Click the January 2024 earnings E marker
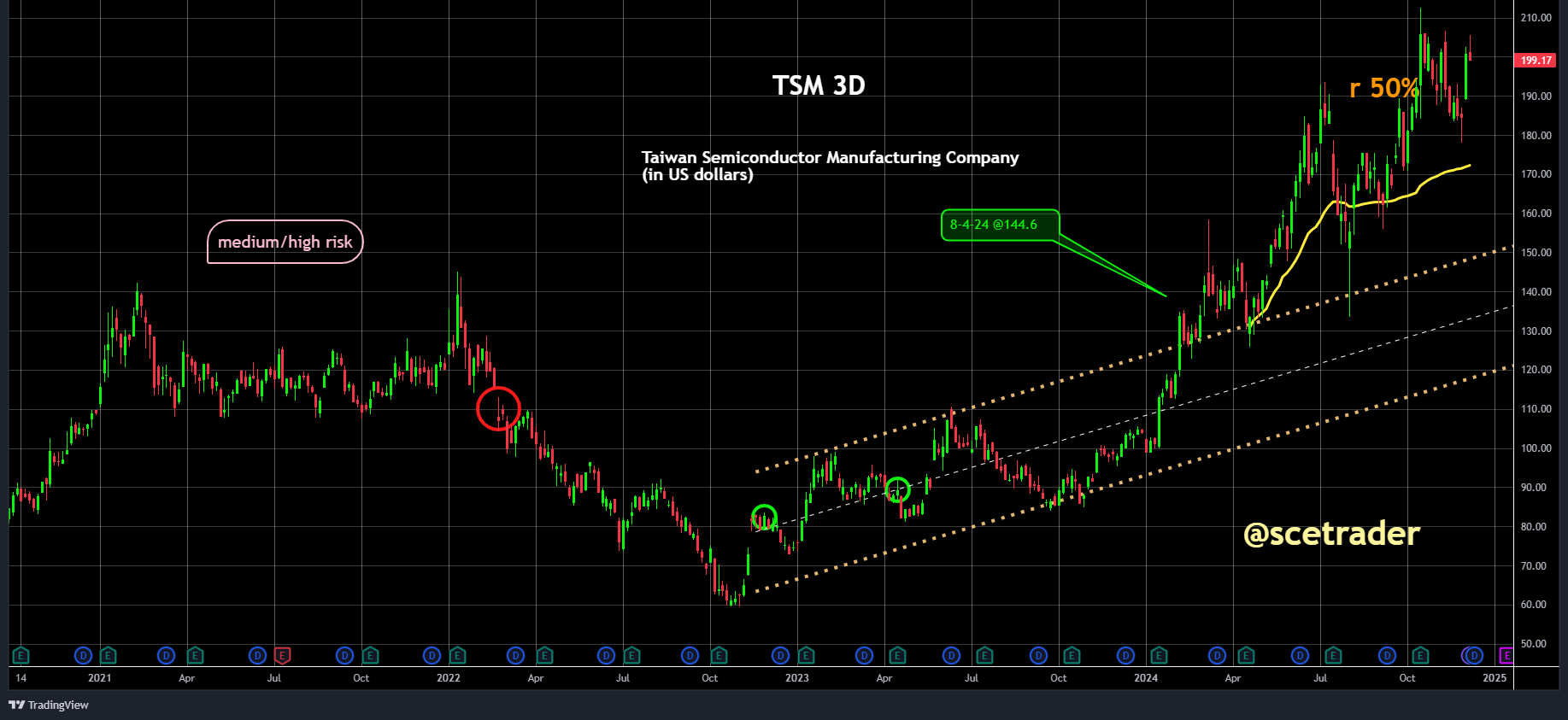The image size is (1568, 720). [x=1159, y=656]
